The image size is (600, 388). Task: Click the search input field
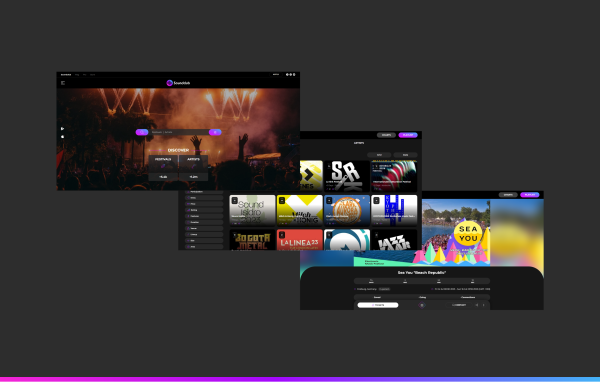click(179, 132)
